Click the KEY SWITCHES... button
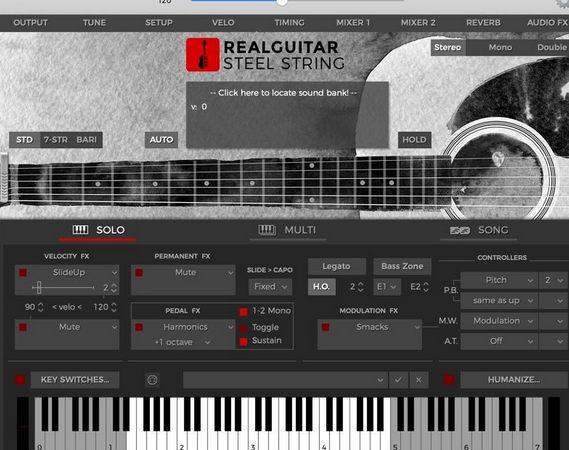 coord(75,380)
